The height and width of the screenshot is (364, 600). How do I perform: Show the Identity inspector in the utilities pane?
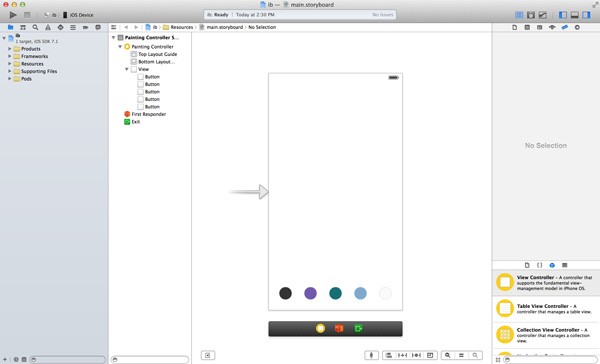540,28
